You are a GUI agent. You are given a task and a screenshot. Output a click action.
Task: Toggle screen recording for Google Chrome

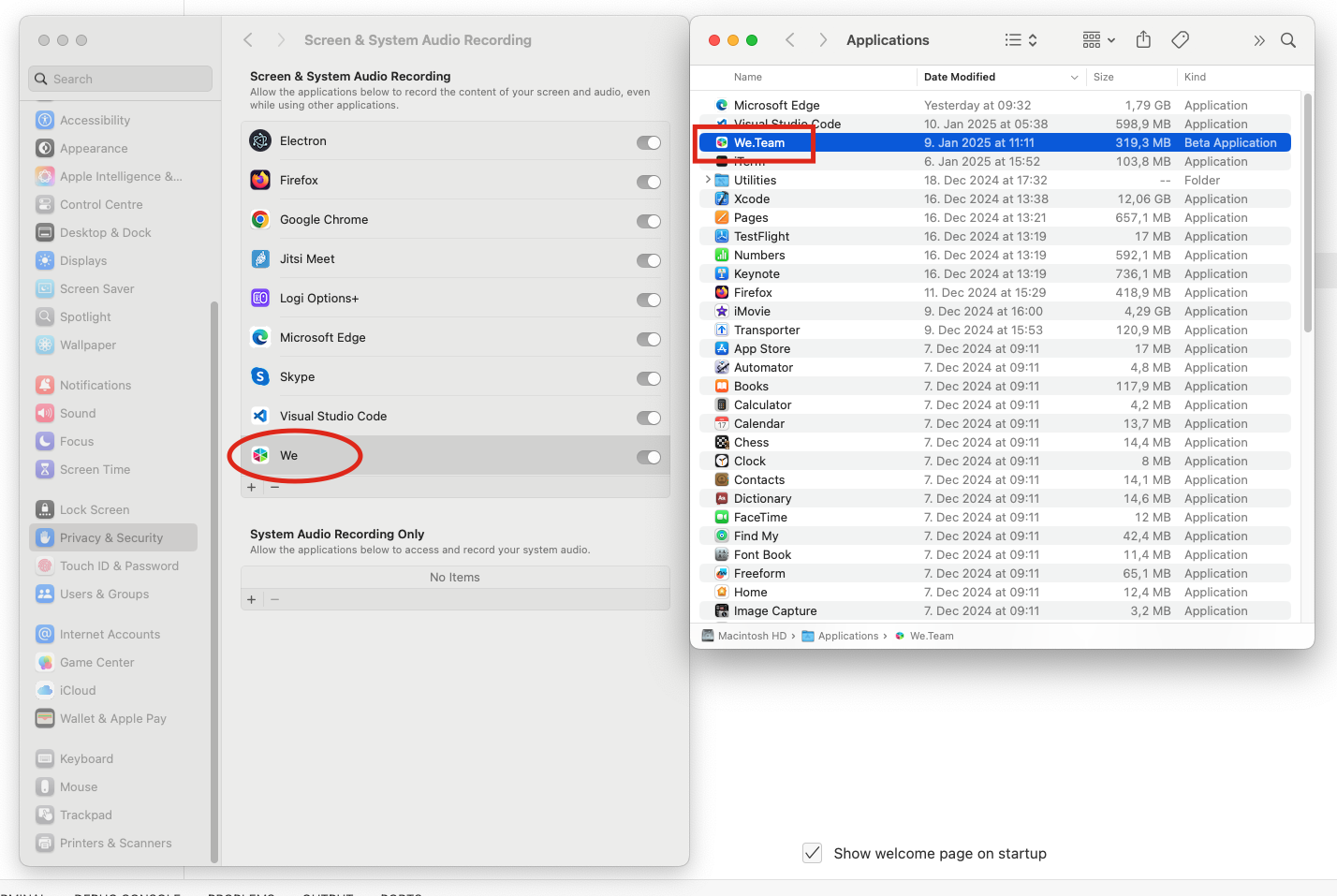(x=648, y=221)
